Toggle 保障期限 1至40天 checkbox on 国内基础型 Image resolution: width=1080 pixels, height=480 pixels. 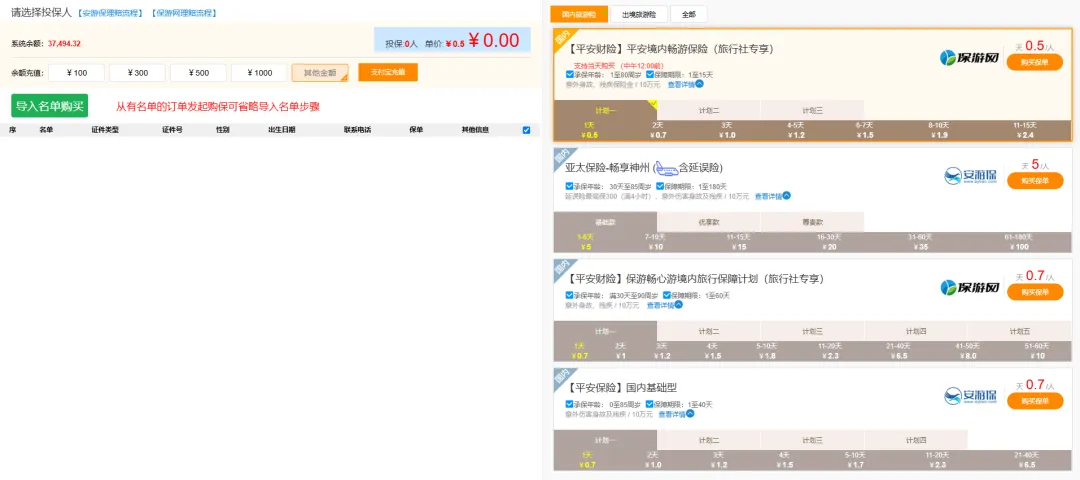(650, 404)
